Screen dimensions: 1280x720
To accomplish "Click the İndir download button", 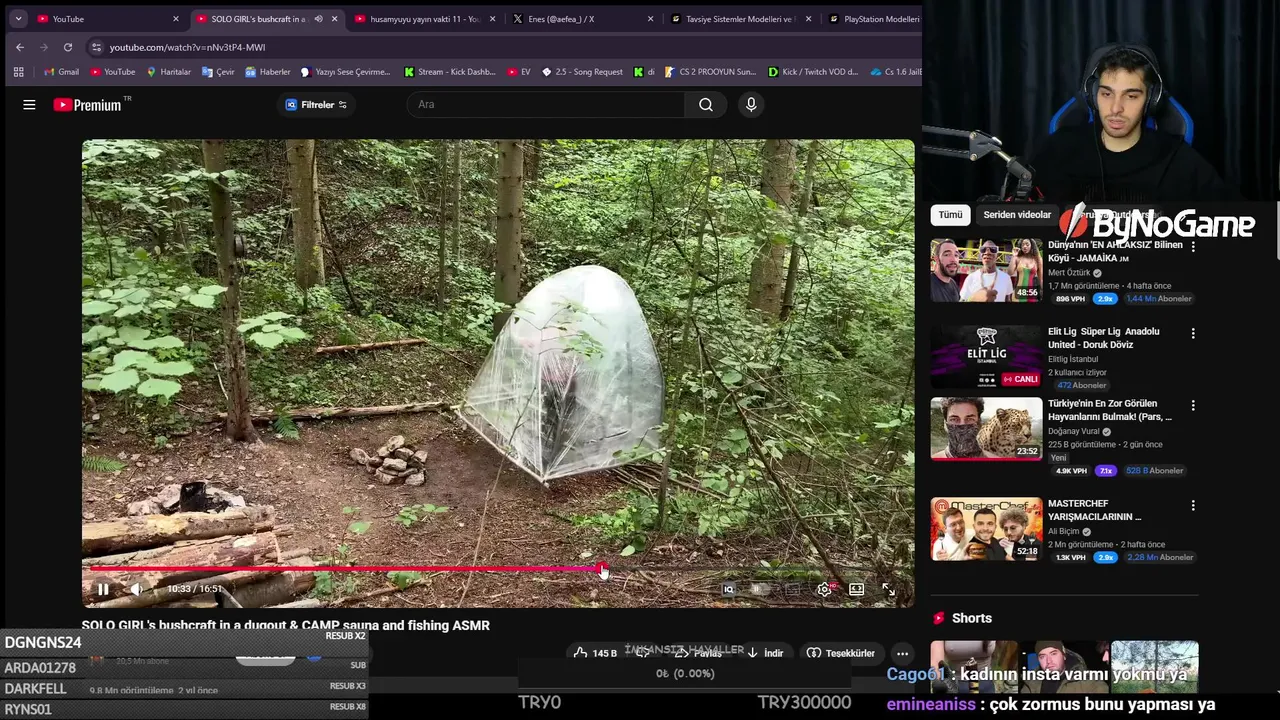I will tap(765, 653).
